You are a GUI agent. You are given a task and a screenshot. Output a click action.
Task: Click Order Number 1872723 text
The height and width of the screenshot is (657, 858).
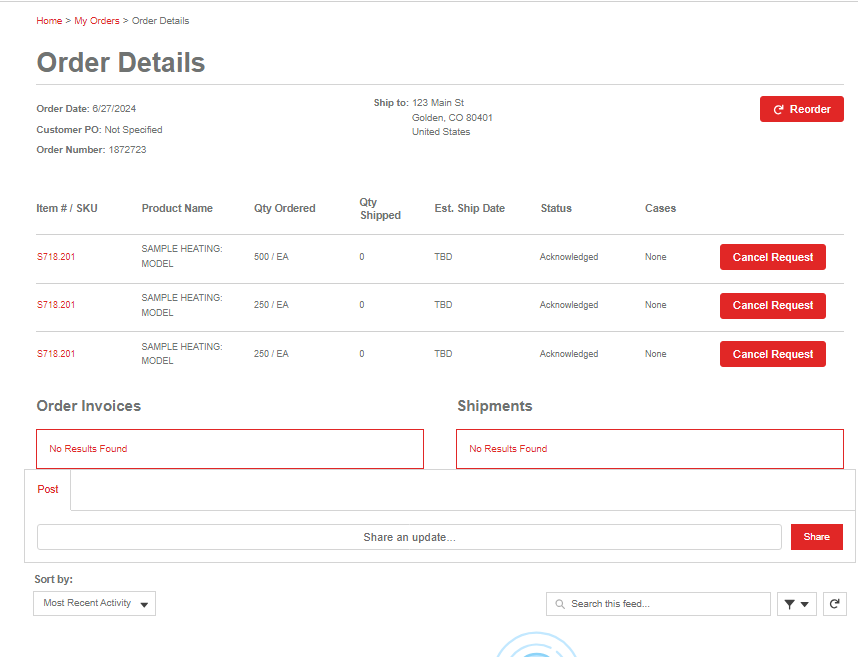[x=91, y=150]
